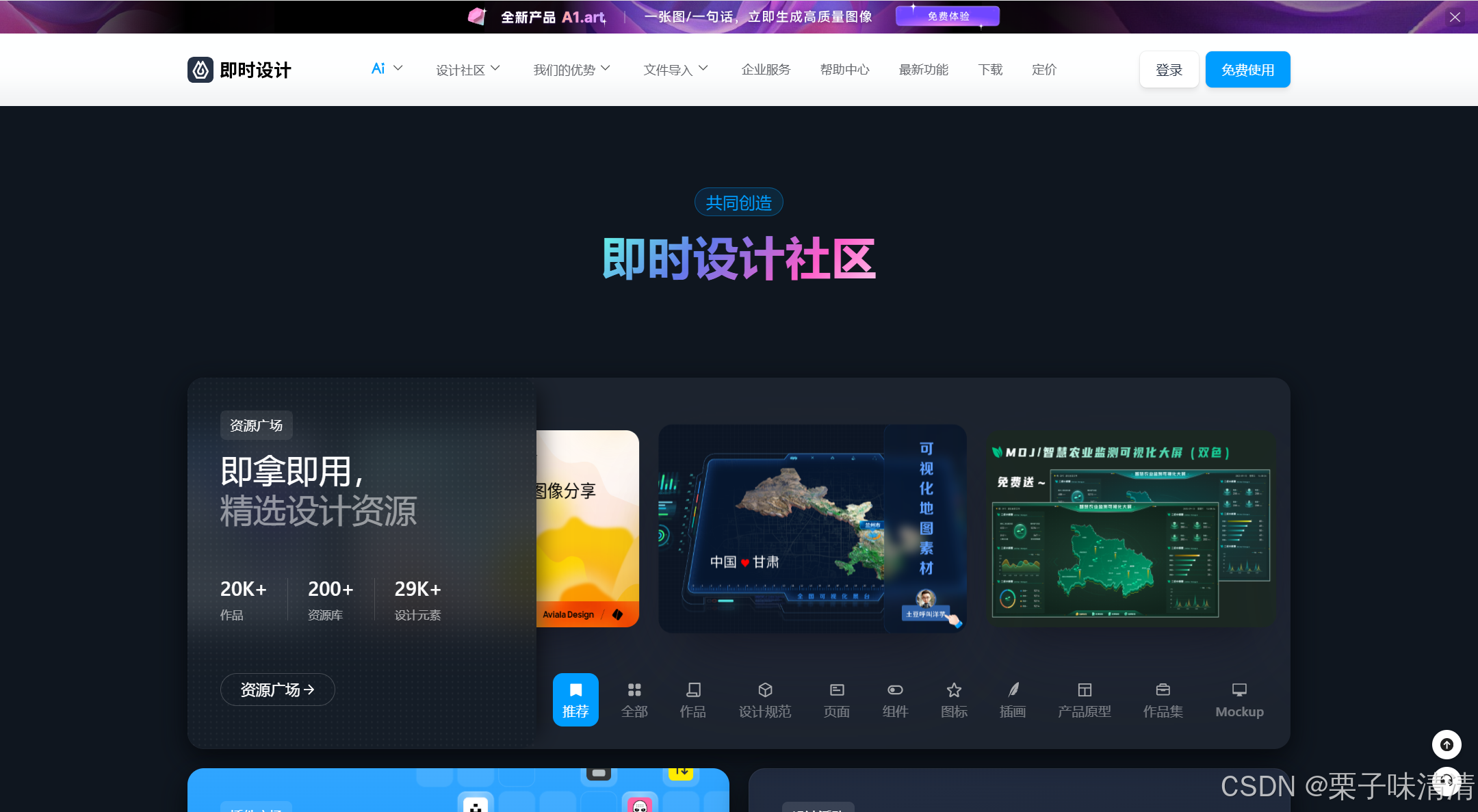The width and height of the screenshot is (1478, 812).
Task: Select the 推荐 bookmark category
Action: tap(575, 699)
